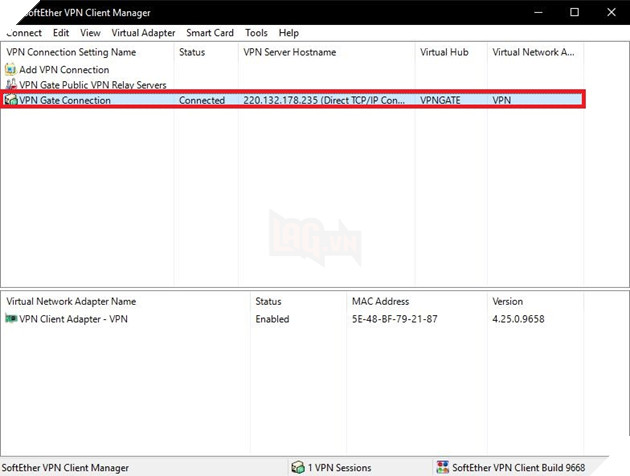Open the View menu
The height and width of the screenshot is (476, 630).
point(90,33)
